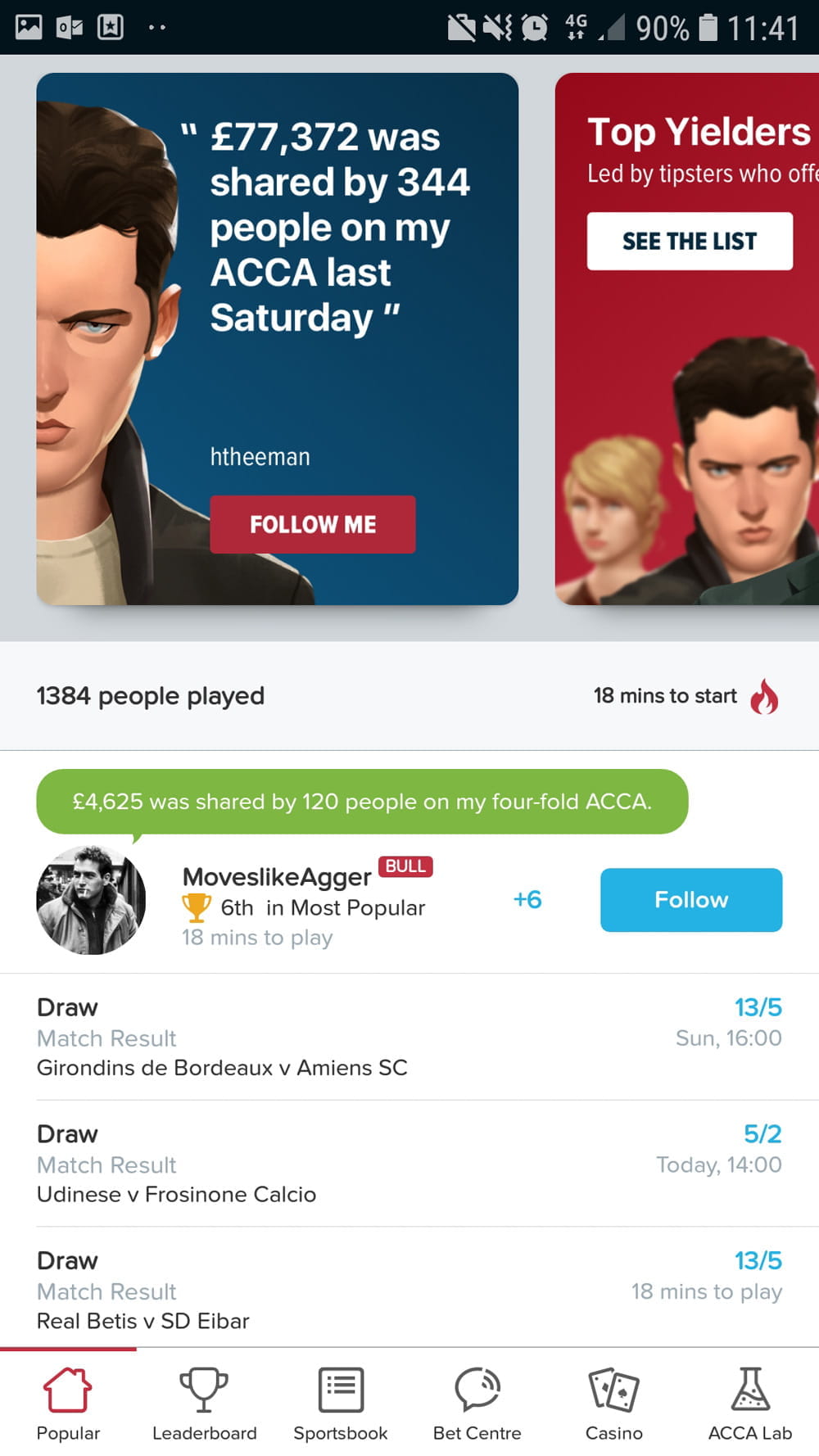Open MoveslikeAgger's profile photo
Image resolution: width=819 pixels, height=1456 pixels.
coord(91,900)
